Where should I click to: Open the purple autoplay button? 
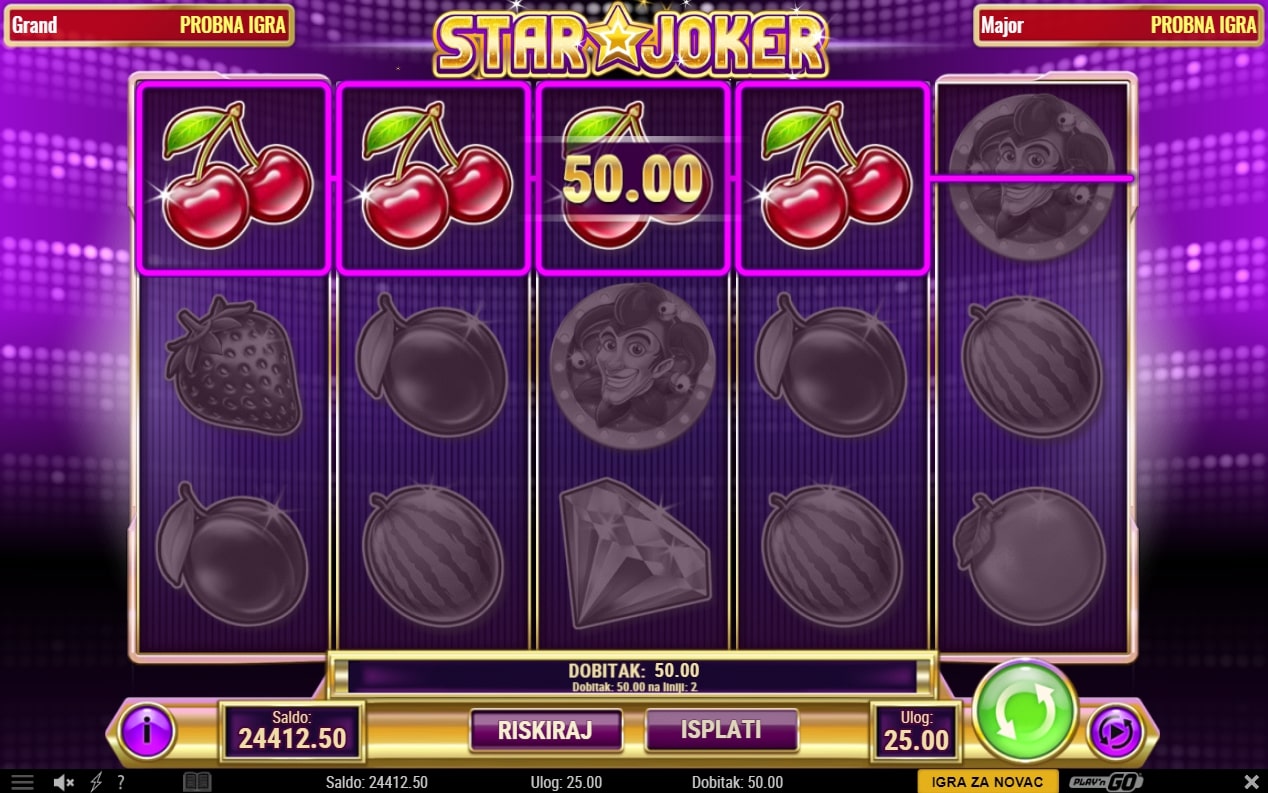pos(1113,731)
